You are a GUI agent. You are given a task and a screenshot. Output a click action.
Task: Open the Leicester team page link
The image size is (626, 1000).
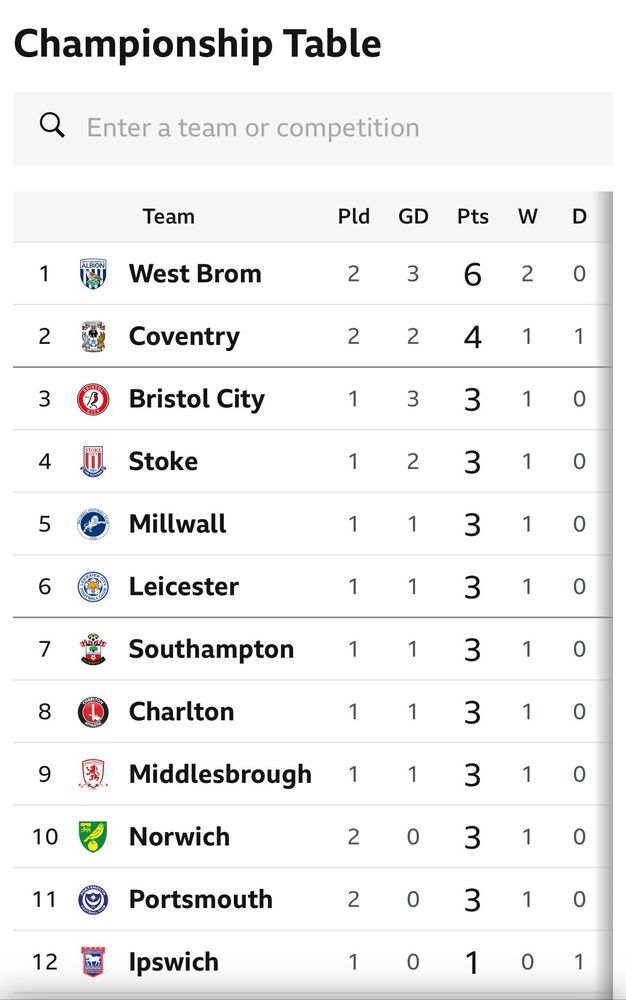[x=184, y=586]
